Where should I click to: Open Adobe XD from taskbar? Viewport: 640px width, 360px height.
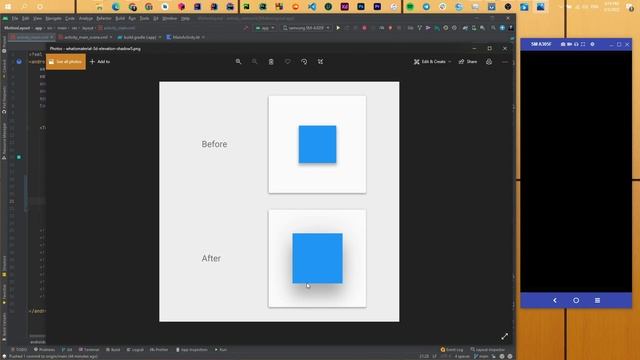tap(344, 7)
